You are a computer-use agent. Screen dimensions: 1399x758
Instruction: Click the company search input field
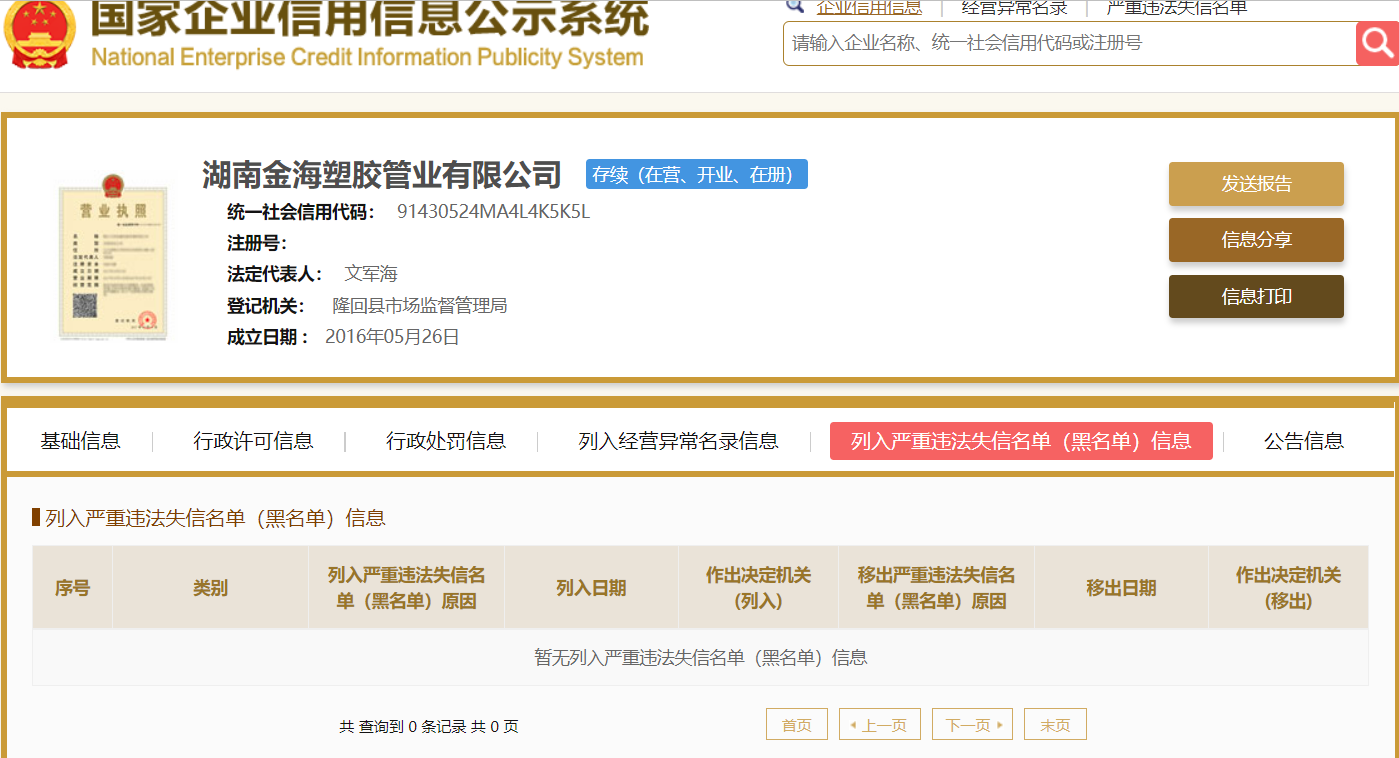pos(1069,43)
